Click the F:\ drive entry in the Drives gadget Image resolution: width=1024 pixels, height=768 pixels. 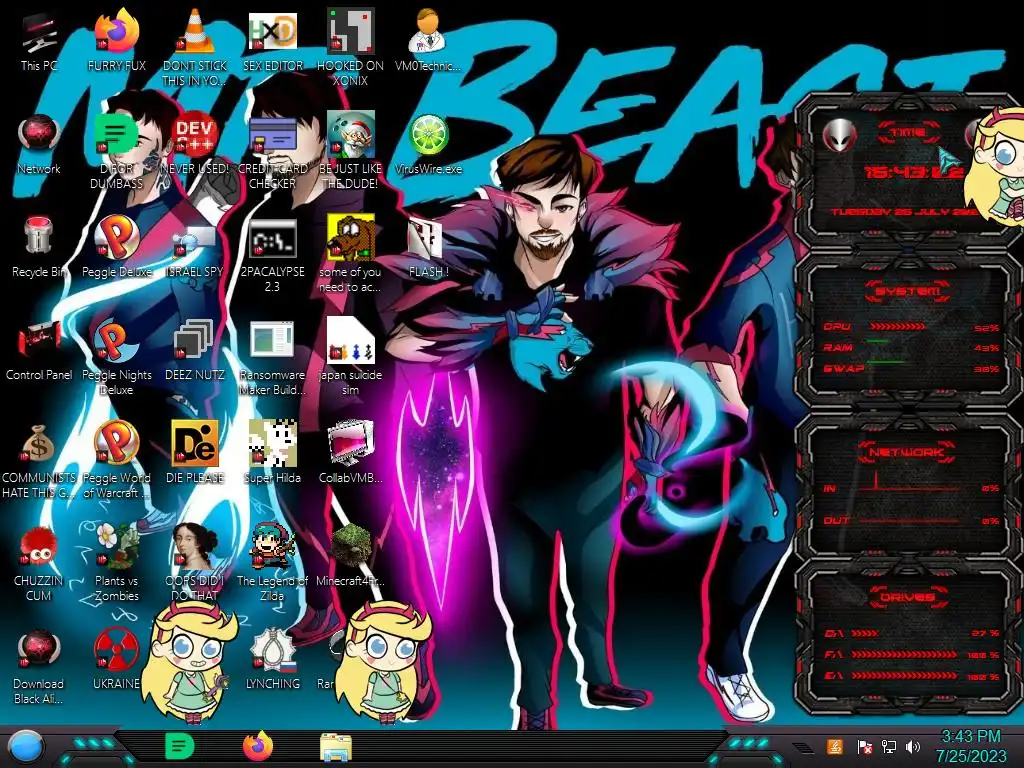click(912, 654)
